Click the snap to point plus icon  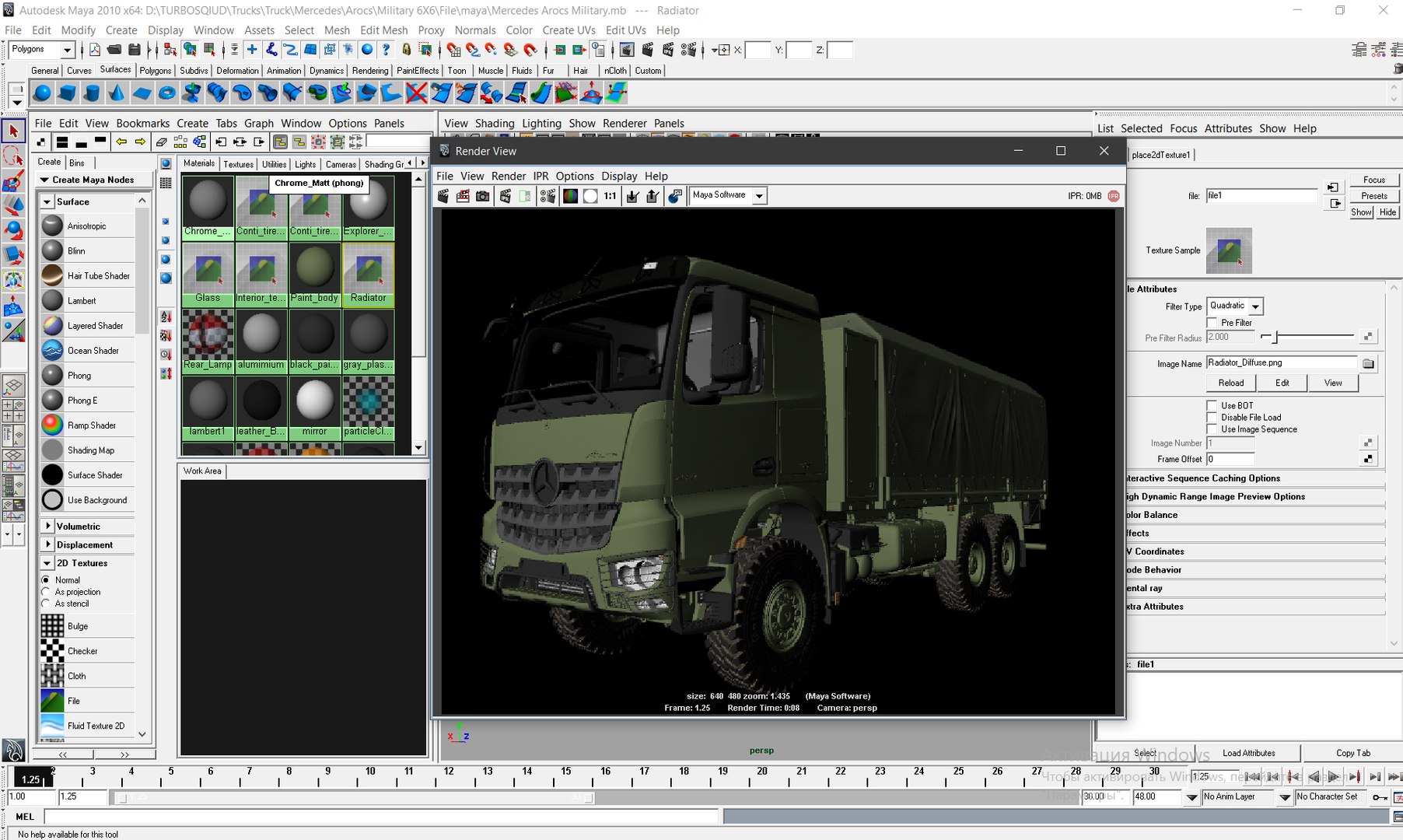coord(251,50)
